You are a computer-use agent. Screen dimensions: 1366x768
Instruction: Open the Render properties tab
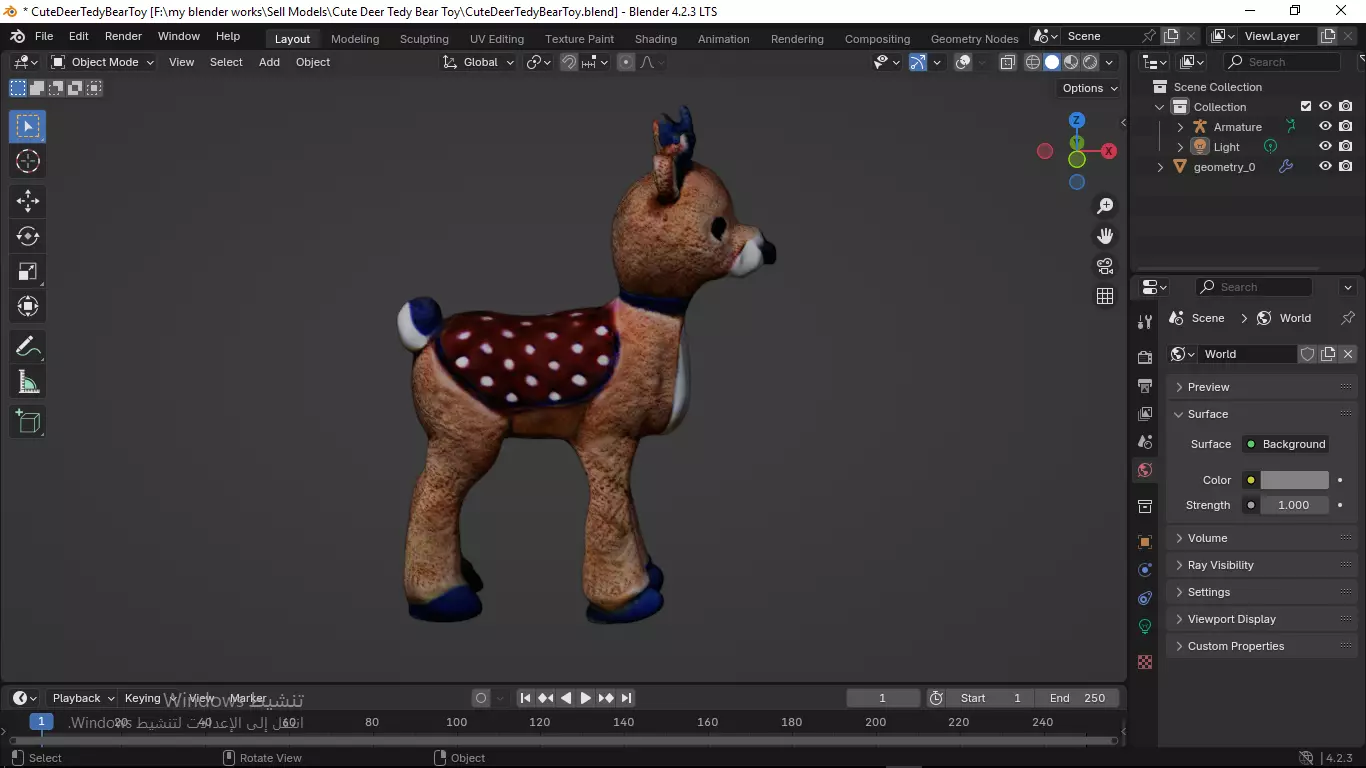[x=1145, y=357]
